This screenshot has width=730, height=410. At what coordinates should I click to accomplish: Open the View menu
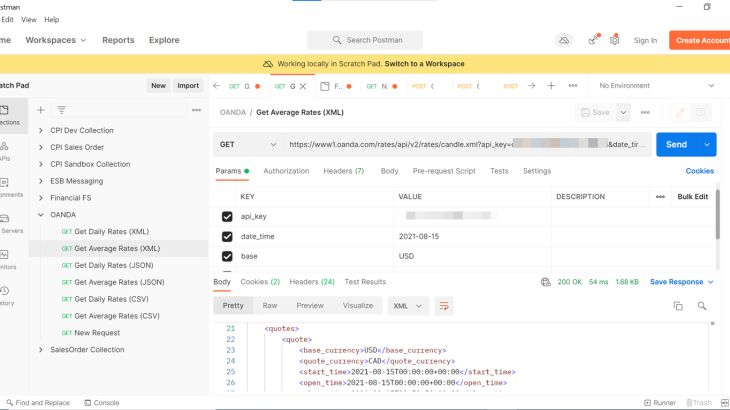(28, 20)
